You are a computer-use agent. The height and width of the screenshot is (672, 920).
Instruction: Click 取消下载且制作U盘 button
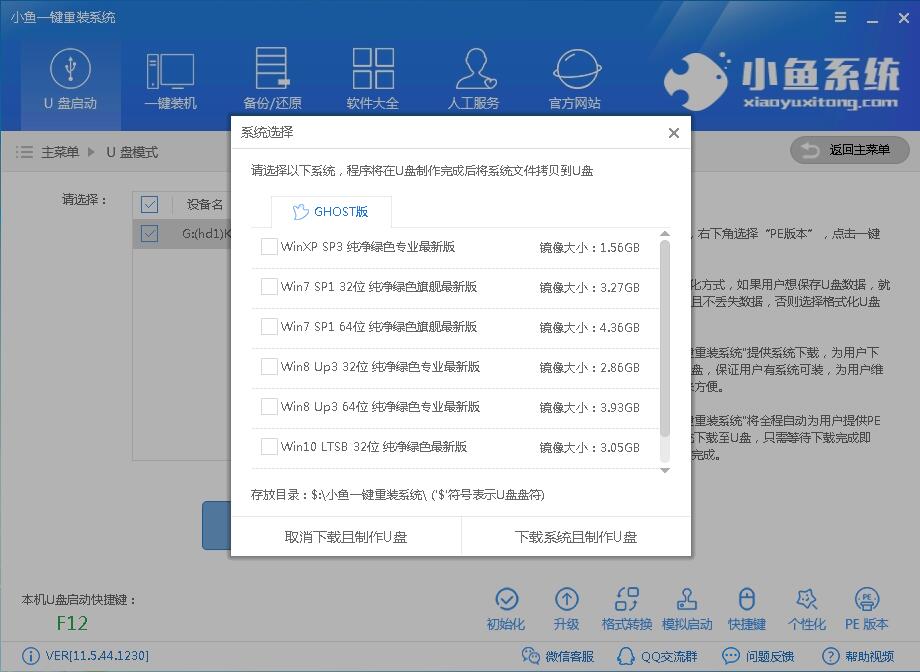pyautogui.click(x=346, y=537)
